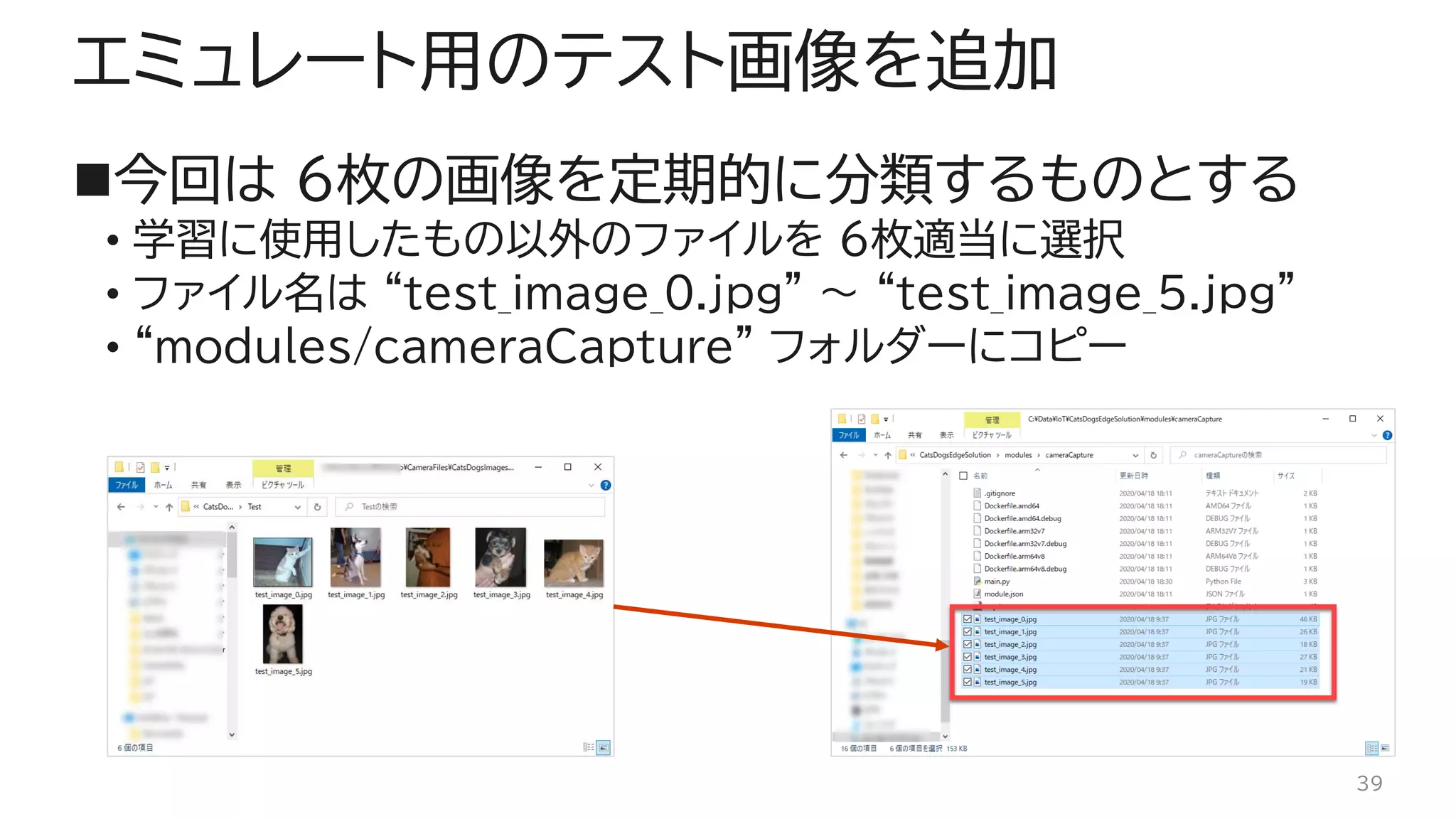Select the test_image_3.jpg puppy thumbnail
The image size is (1456, 819).
pyautogui.click(x=500, y=557)
